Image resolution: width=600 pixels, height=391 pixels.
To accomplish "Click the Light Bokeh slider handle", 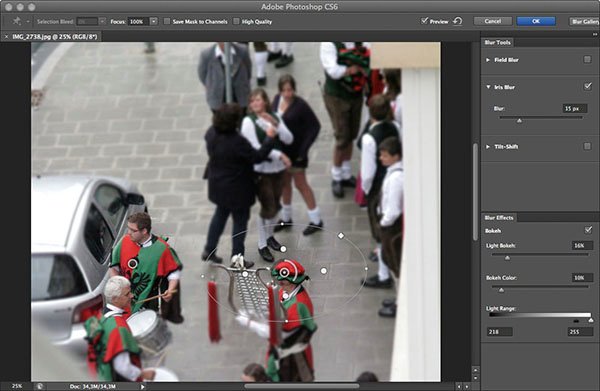I will tap(507, 258).
